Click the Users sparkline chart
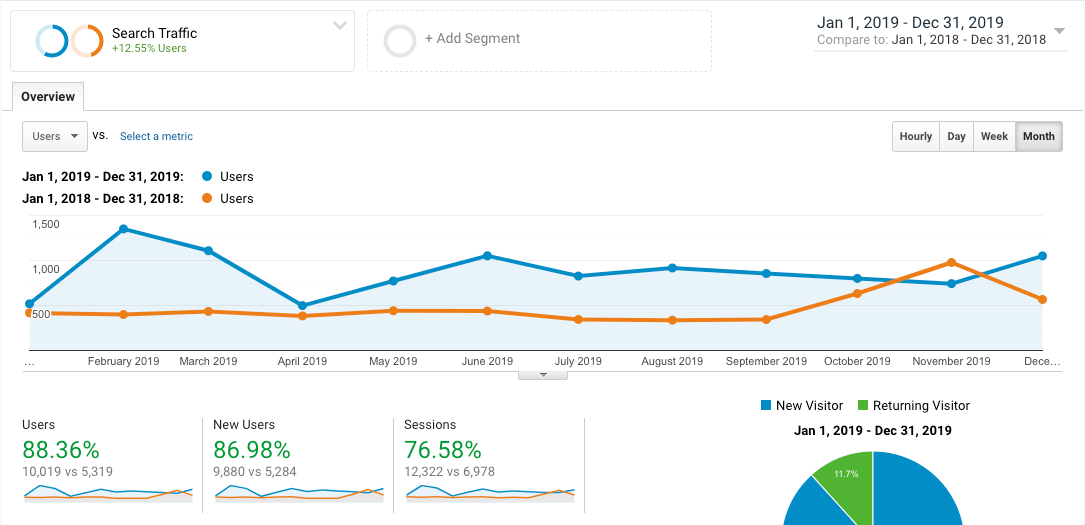 [x=108, y=493]
